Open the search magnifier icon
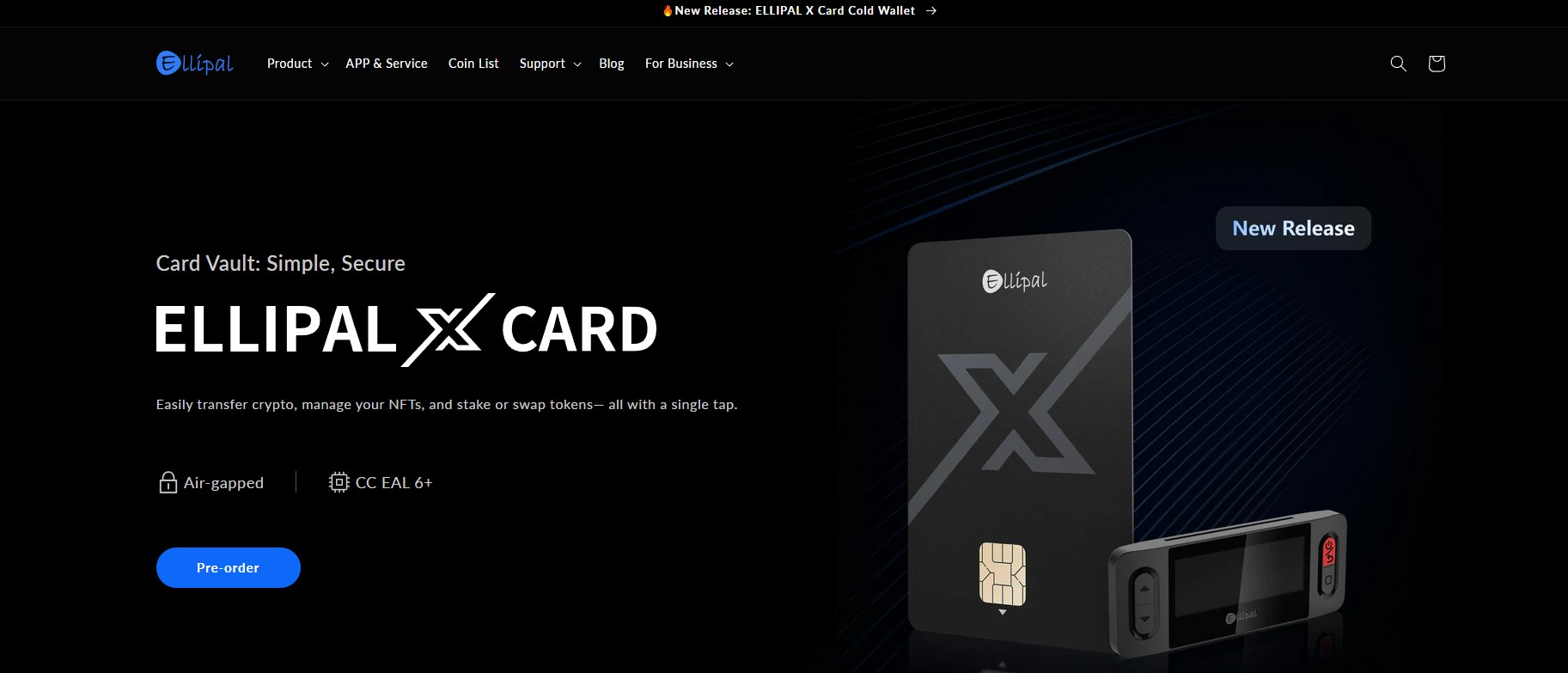The image size is (1568, 673). (1398, 64)
